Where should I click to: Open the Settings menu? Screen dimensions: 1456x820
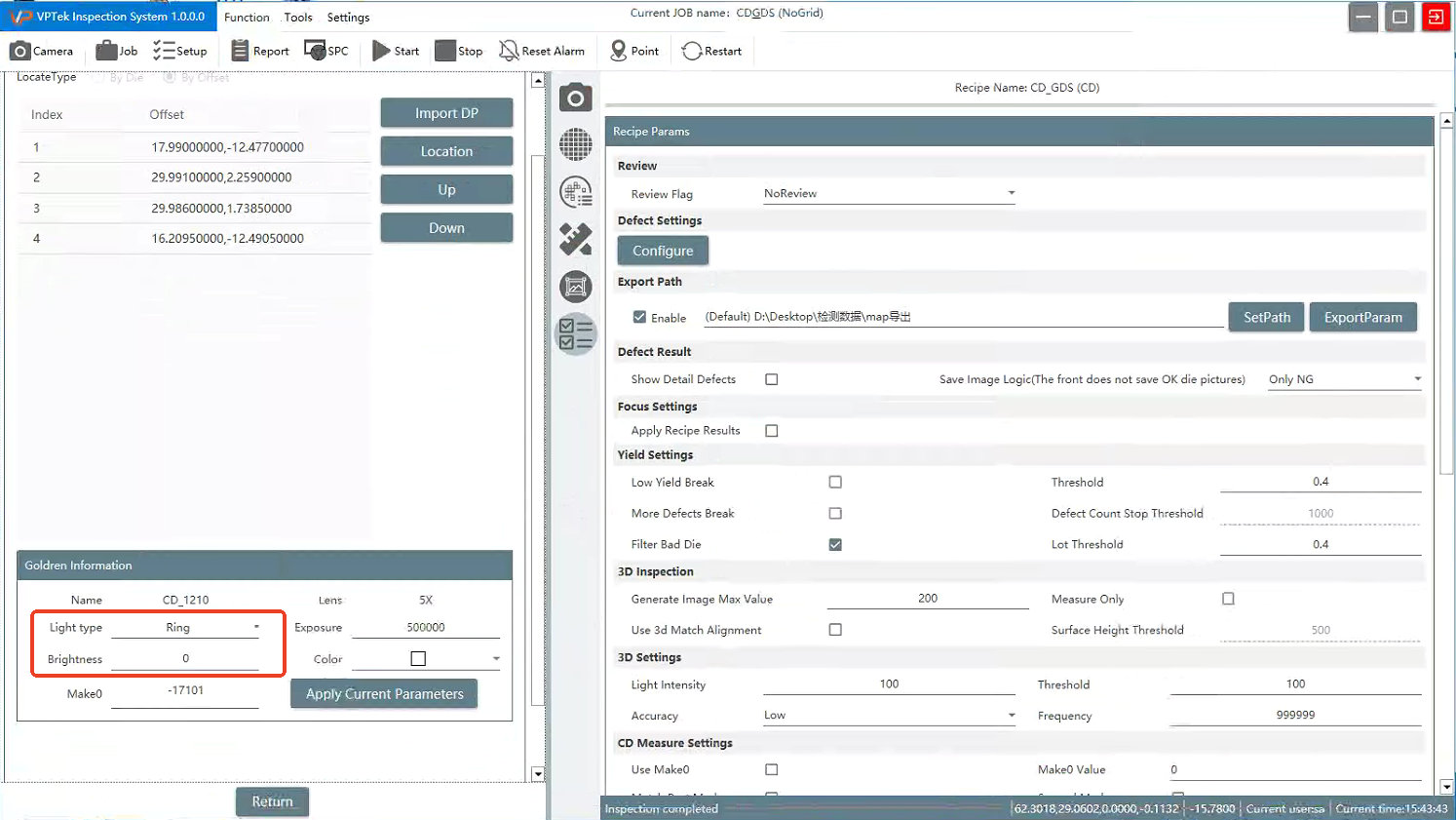coord(348,18)
